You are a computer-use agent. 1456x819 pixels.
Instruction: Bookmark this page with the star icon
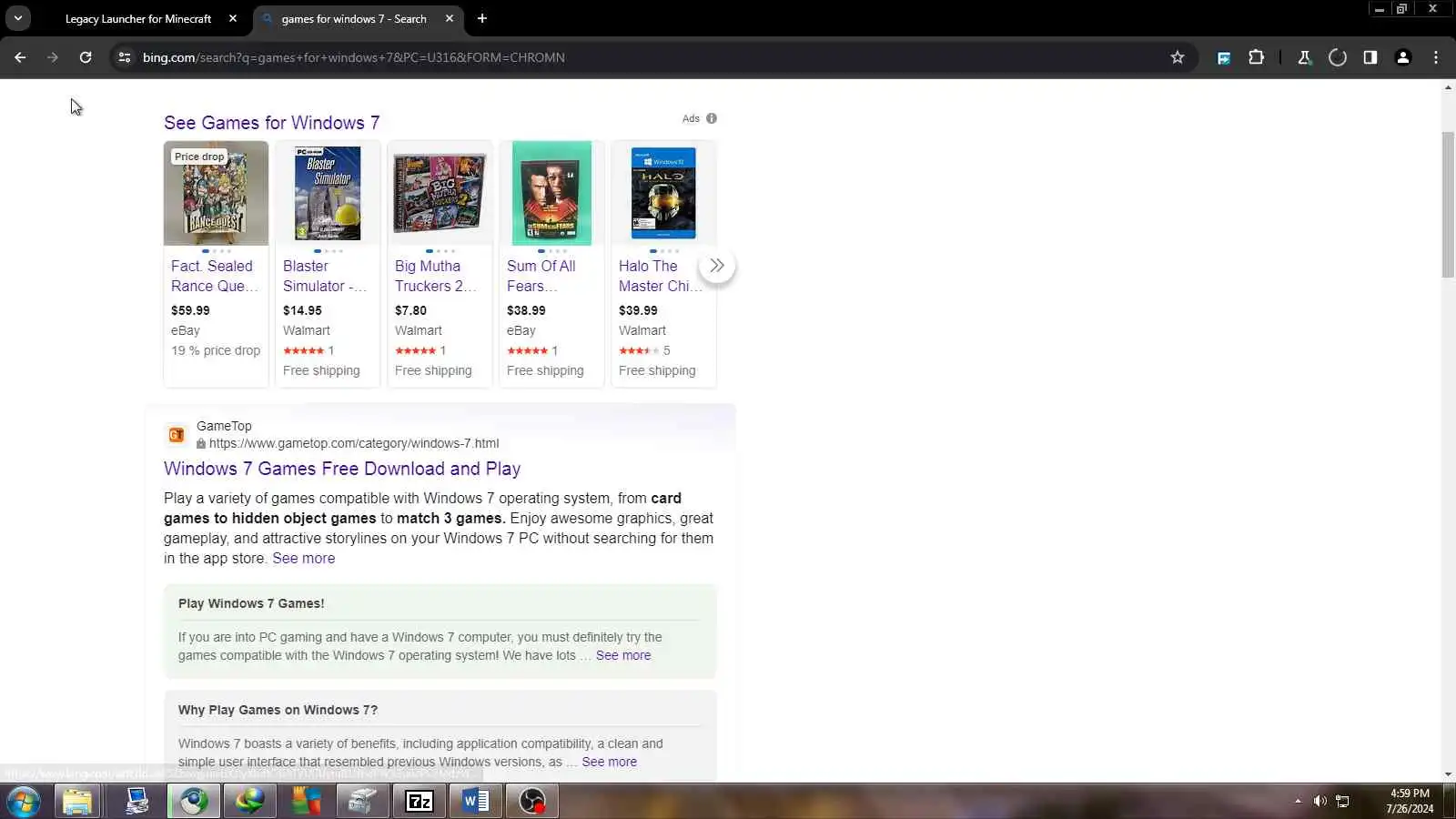coord(1178,57)
